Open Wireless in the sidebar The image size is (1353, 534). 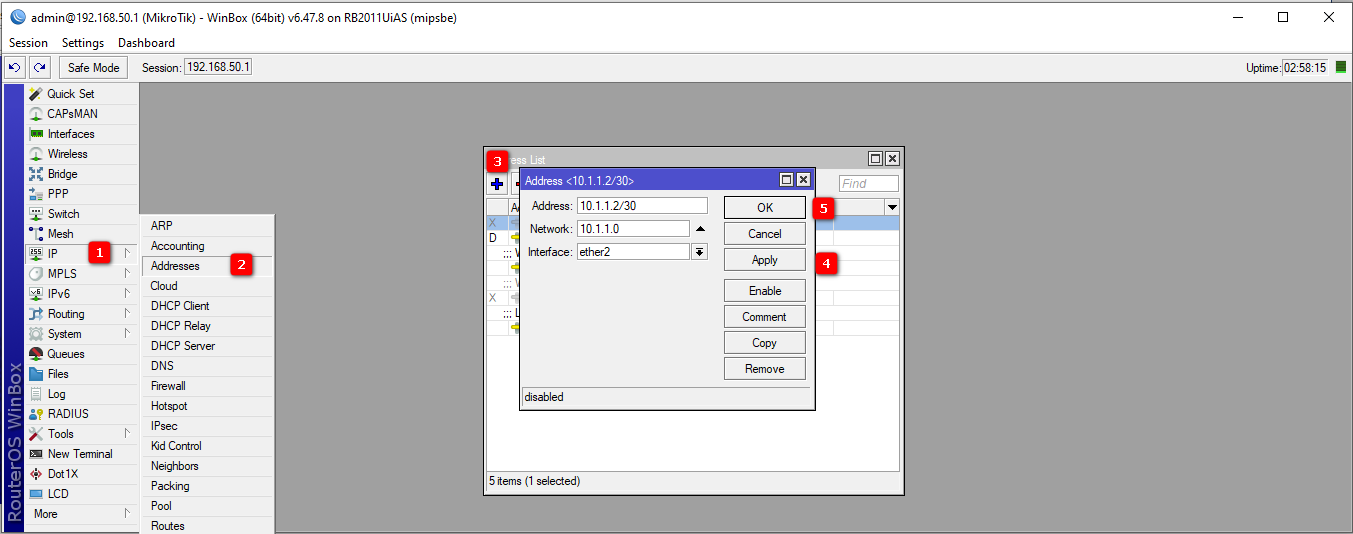point(67,154)
